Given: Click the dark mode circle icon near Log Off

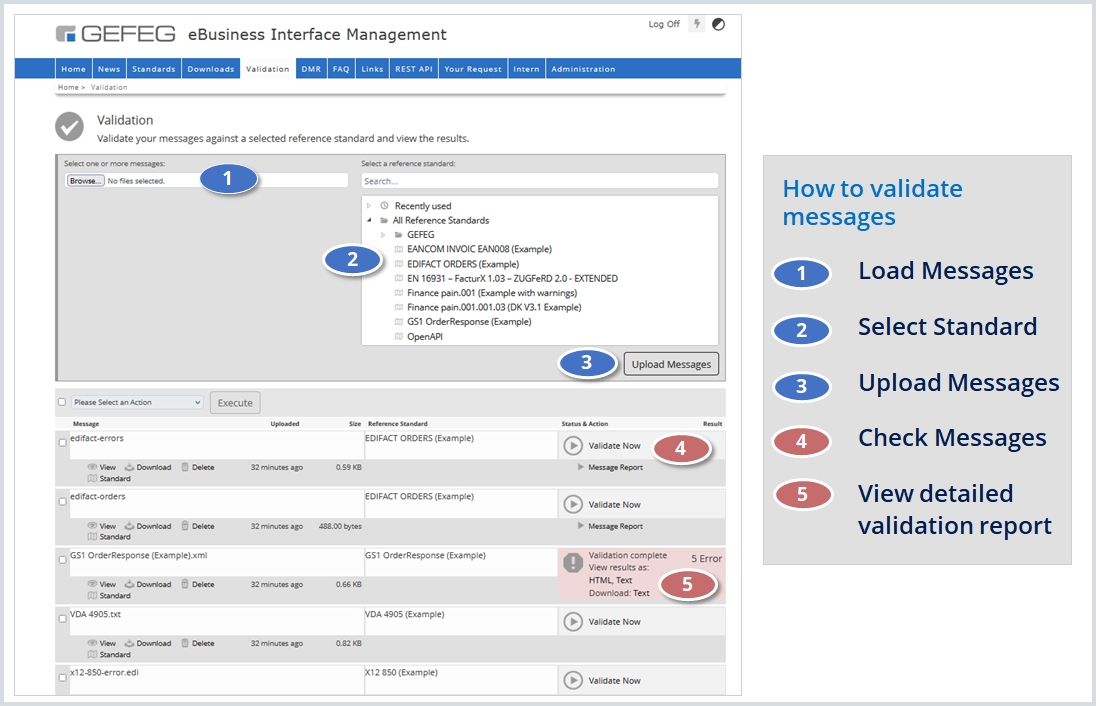Looking at the screenshot, I should pyautogui.click(x=718, y=23).
